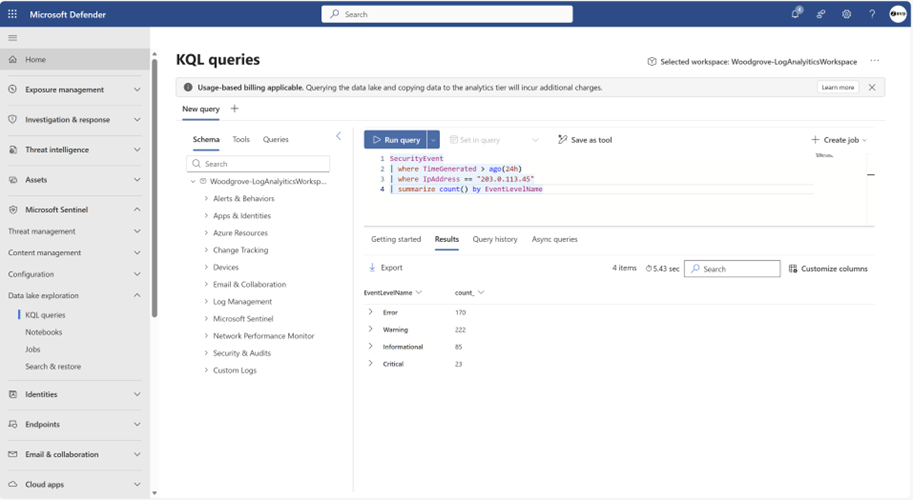Add a new query tab with plus icon
This screenshot has height=500, width=913.
point(235,108)
